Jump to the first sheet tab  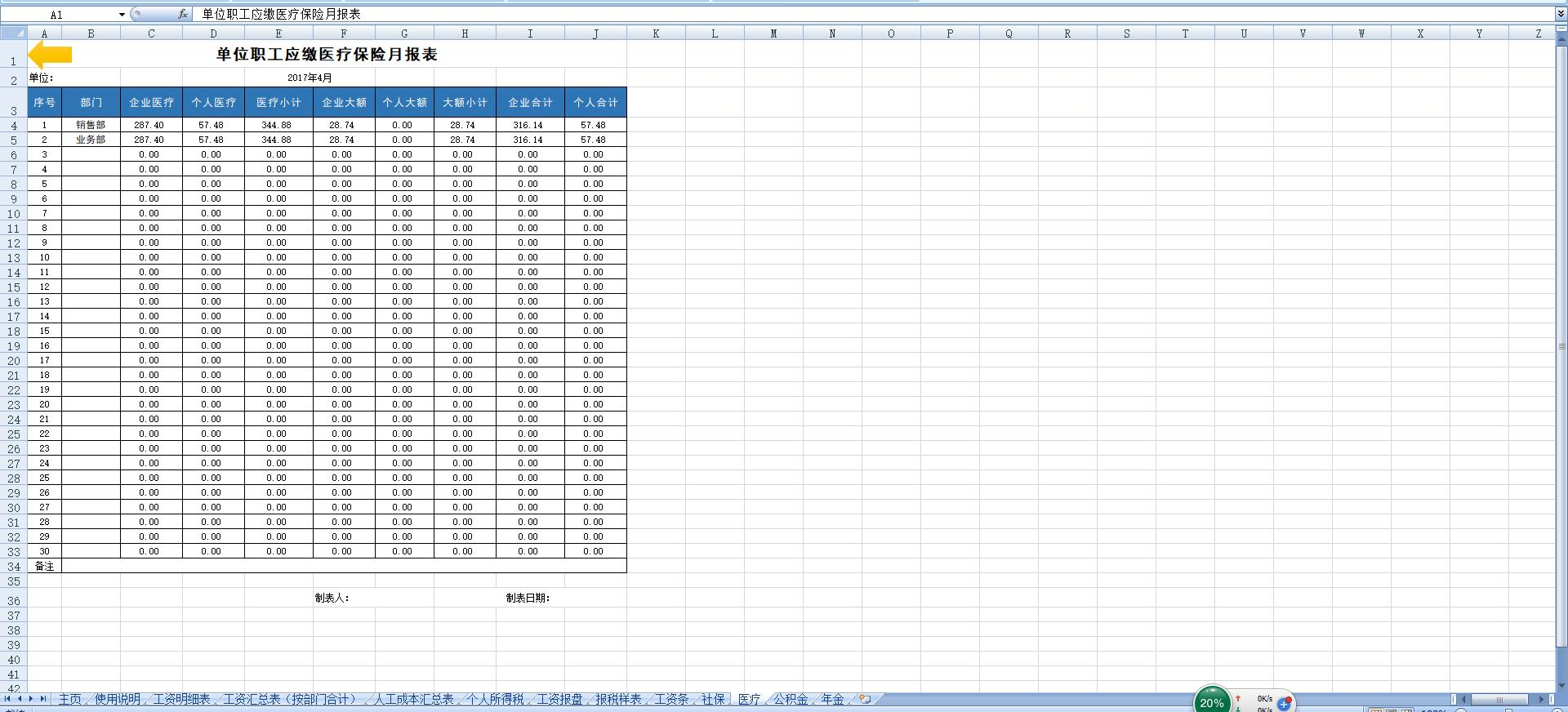7,699
